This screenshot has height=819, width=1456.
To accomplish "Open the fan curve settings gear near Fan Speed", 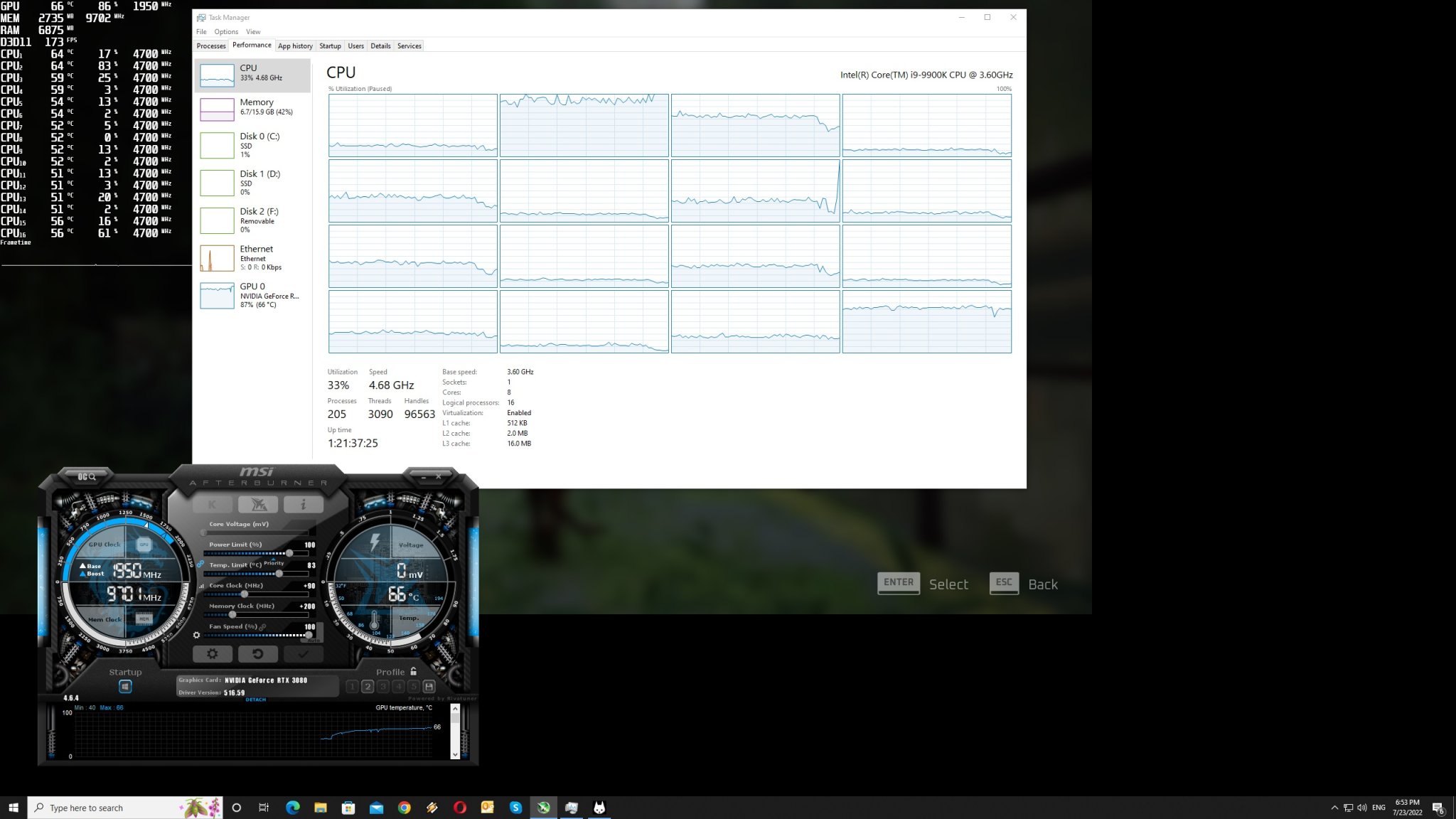I will 196,635.
